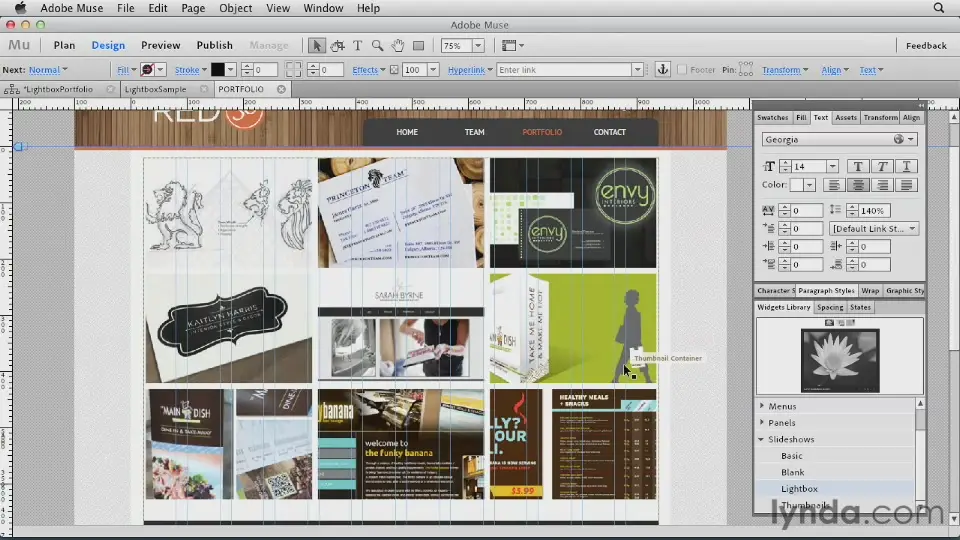Screen dimensions: 960x540
Task: Justify text in Text panel
Action: (x=907, y=184)
